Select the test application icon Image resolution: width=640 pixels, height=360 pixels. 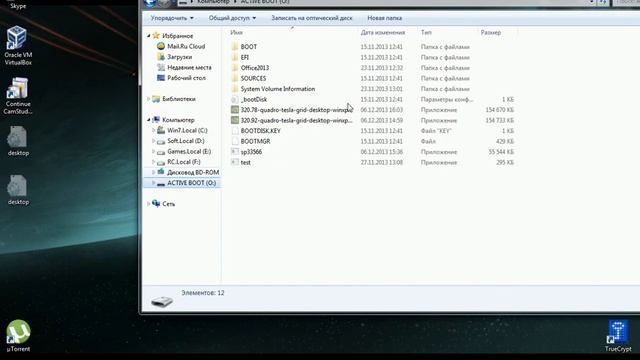click(x=235, y=162)
